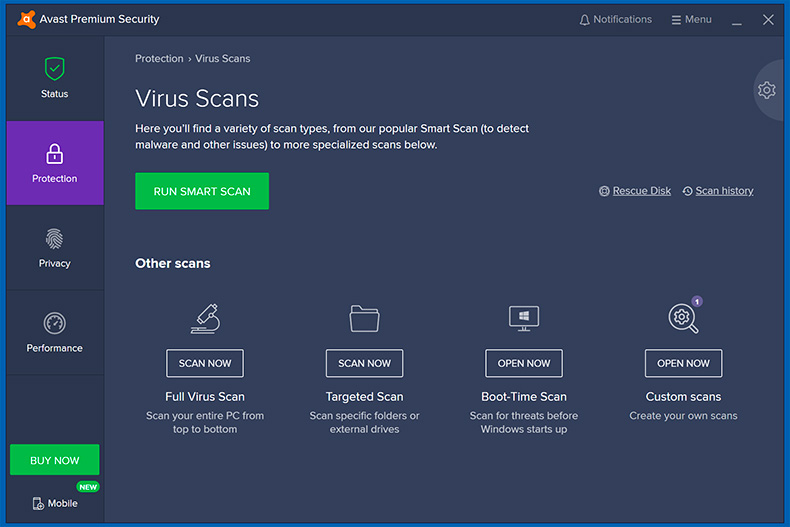Click the Custom scans title
790x527 pixels.
coord(683,397)
